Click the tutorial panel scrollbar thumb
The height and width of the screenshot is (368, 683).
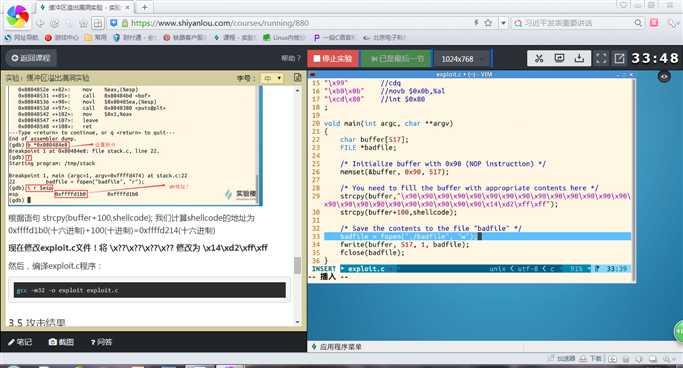[x=298, y=265]
